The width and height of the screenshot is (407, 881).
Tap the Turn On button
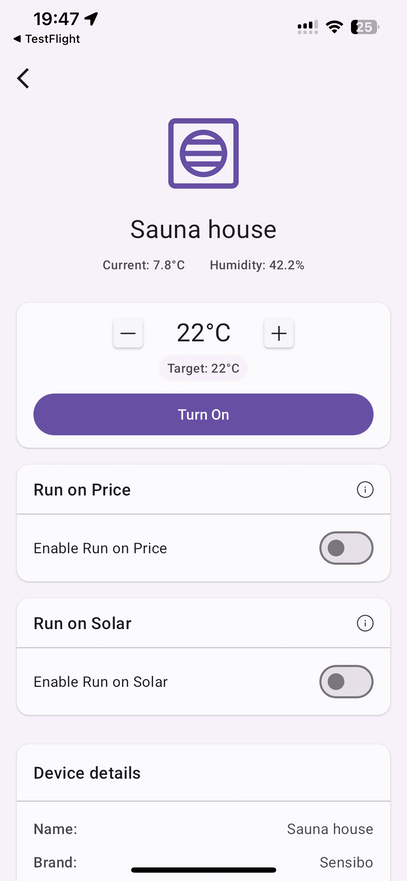(204, 414)
